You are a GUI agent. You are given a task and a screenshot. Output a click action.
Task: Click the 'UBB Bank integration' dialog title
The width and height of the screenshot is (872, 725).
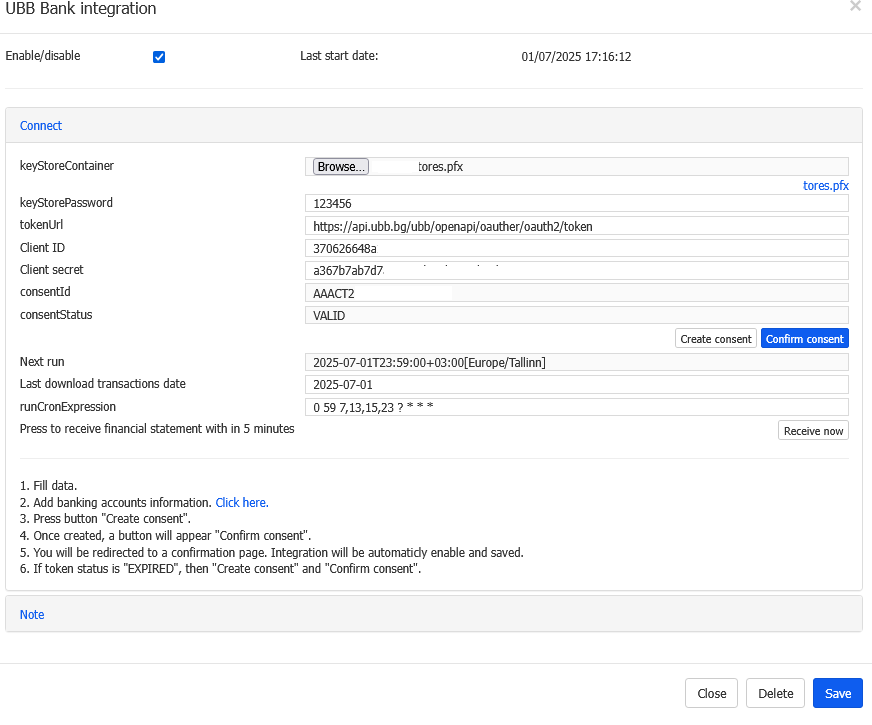pyautogui.click(x=81, y=8)
